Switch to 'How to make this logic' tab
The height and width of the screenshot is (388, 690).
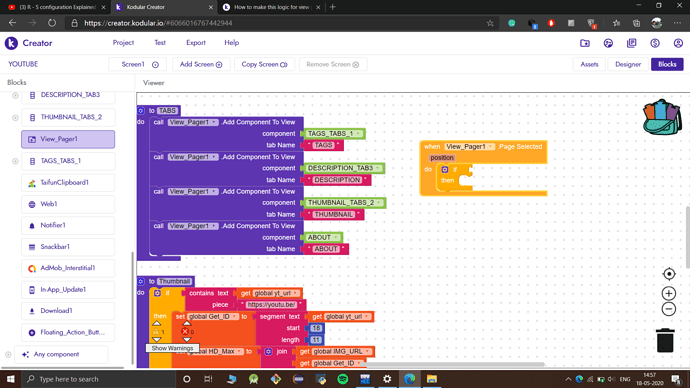(272, 7)
